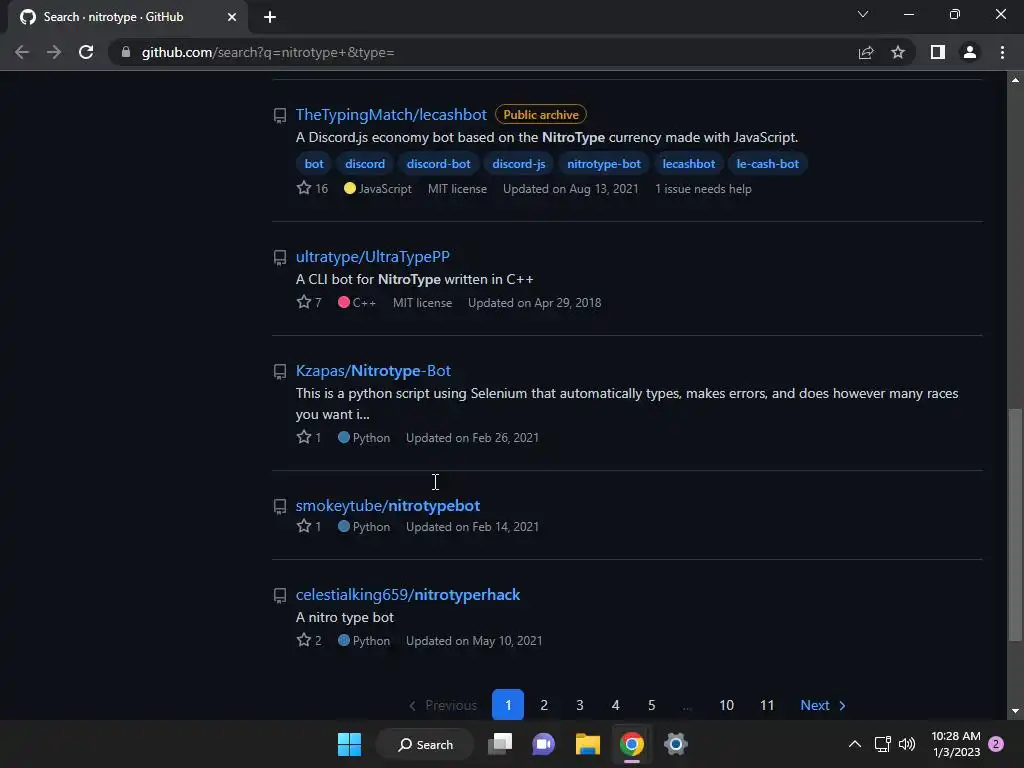Click the scrollbar down arrow
This screenshot has height=768, width=1024.
[x=1015, y=711]
